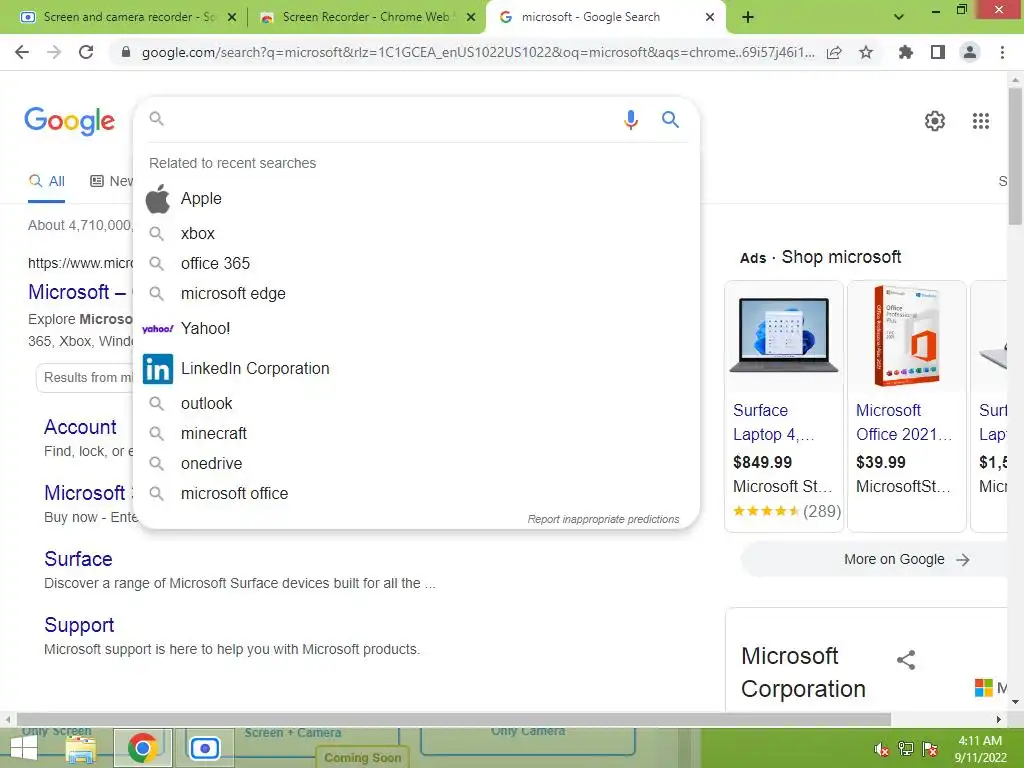The width and height of the screenshot is (1024, 768).
Task: Open Windows Start button
Action: pos(24,749)
